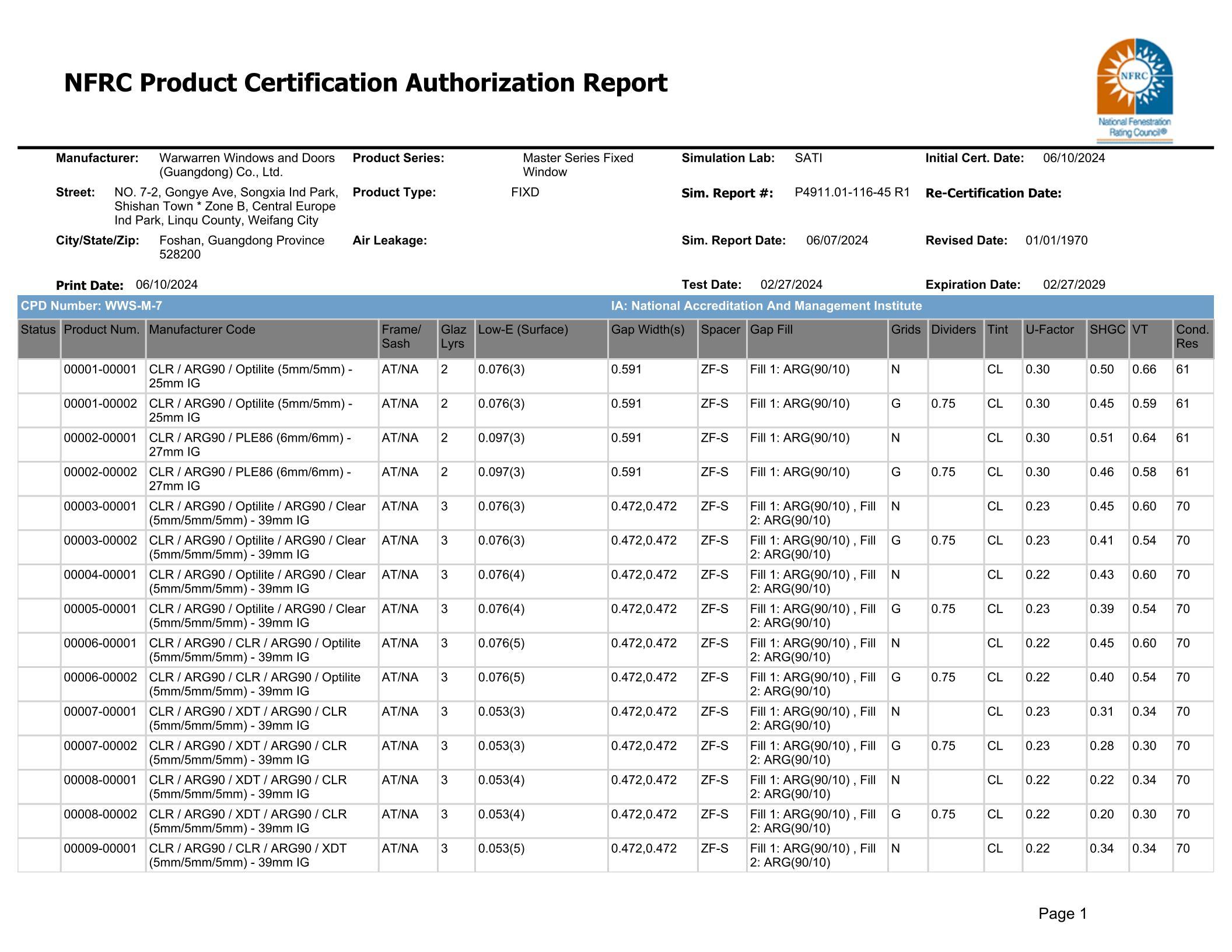Click VT value 0.64 in row 00002-00001
The image size is (1232, 952).
coord(1144,438)
